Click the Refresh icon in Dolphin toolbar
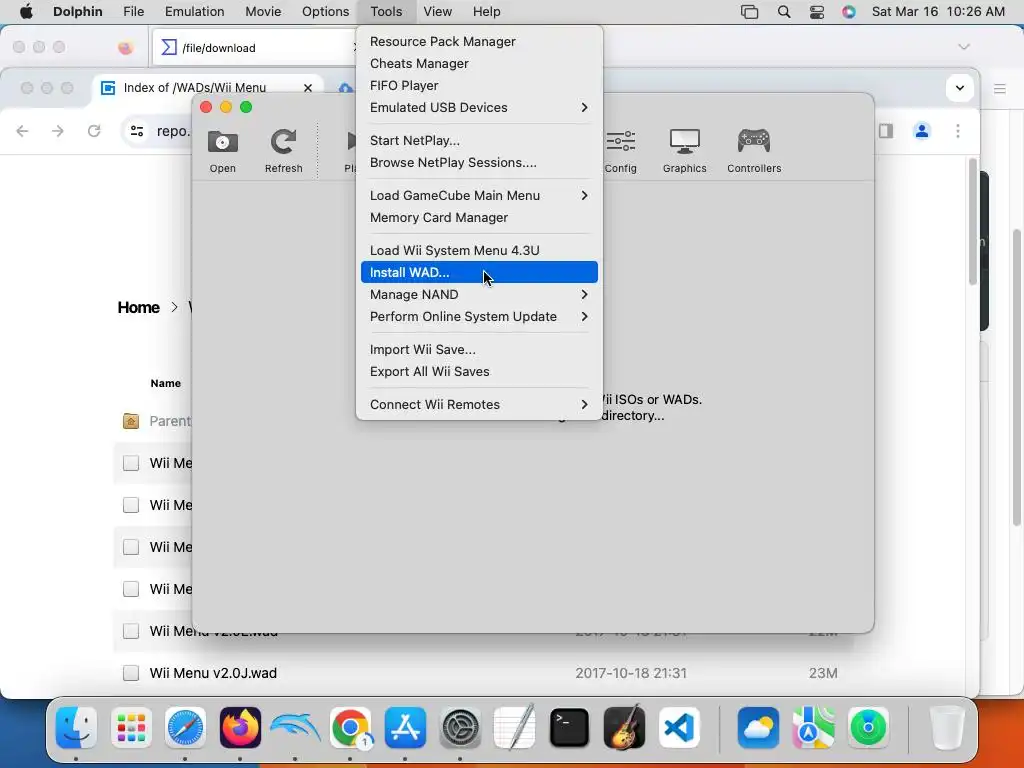Image resolution: width=1024 pixels, height=768 pixels. click(283, 142)
